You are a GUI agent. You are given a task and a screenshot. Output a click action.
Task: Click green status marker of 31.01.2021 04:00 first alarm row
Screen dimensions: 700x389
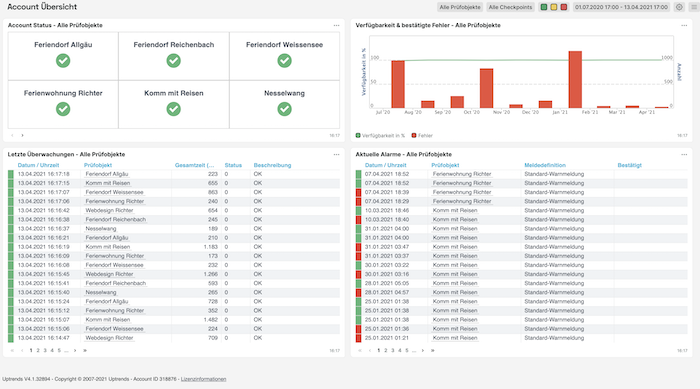[x=358, y=229]
